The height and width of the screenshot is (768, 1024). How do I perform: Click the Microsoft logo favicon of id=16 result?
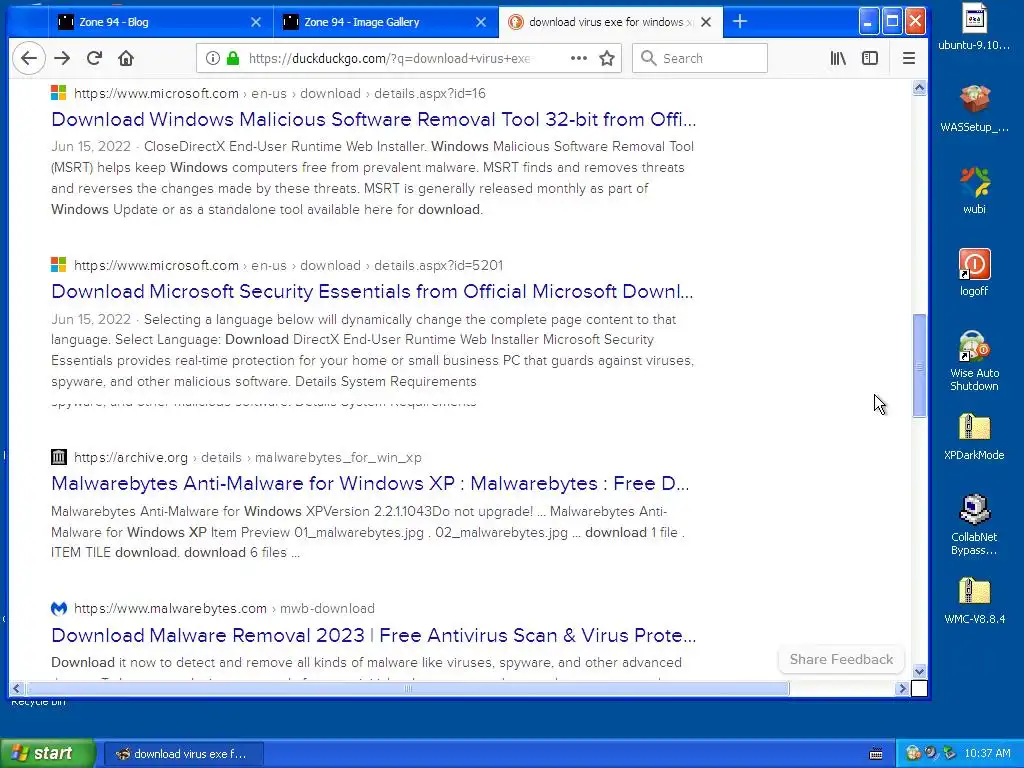click(x=59, y=93)
